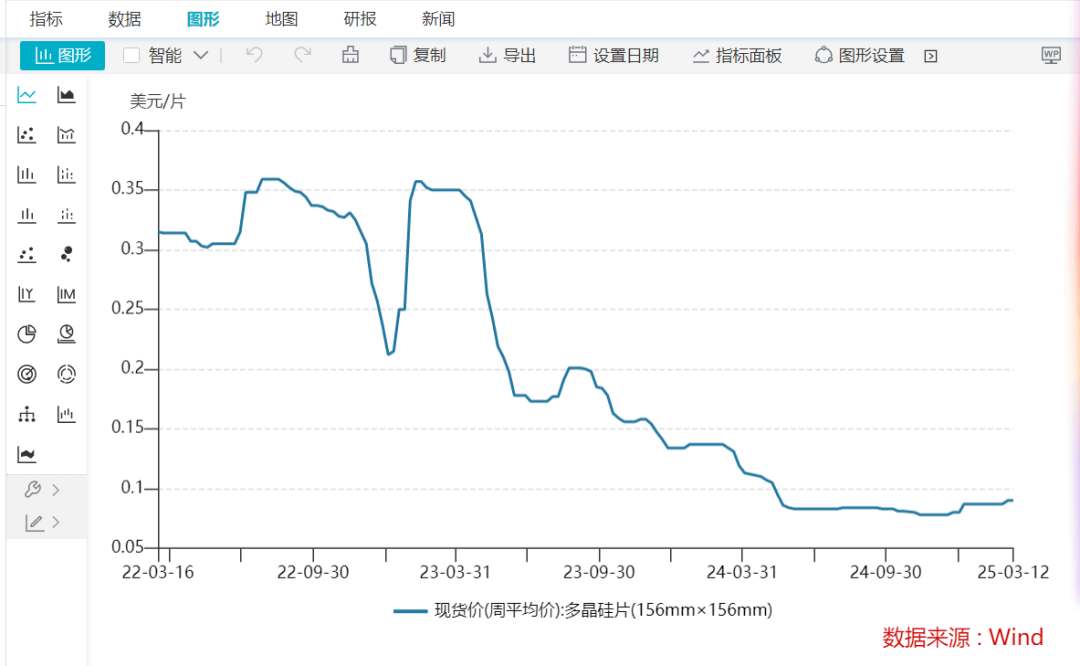Click the y-axis value 0.35
The height and width of the screenshot is (666, 1080).
(127, 189)
